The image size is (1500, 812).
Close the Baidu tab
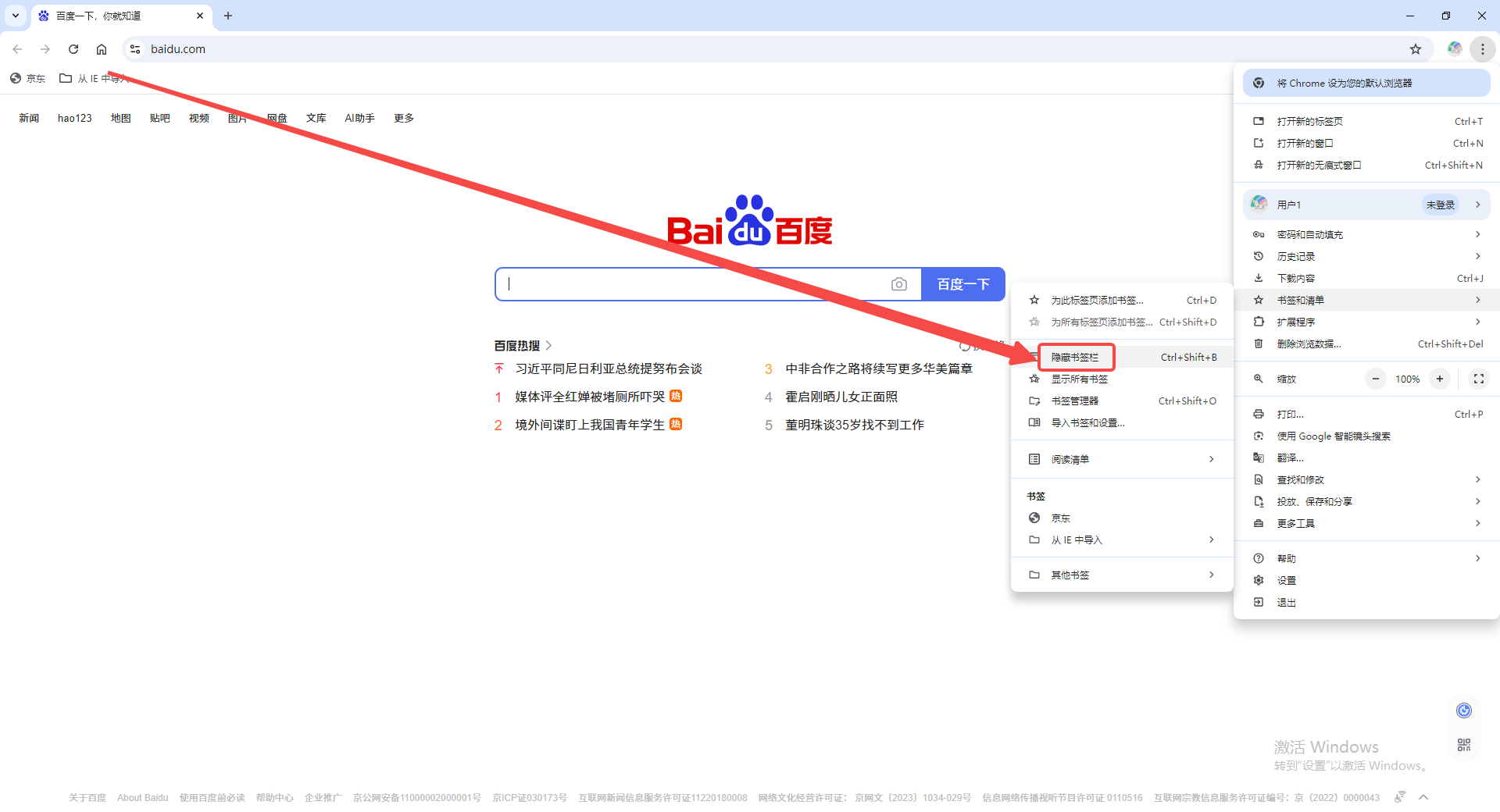[x=200, y=16]
